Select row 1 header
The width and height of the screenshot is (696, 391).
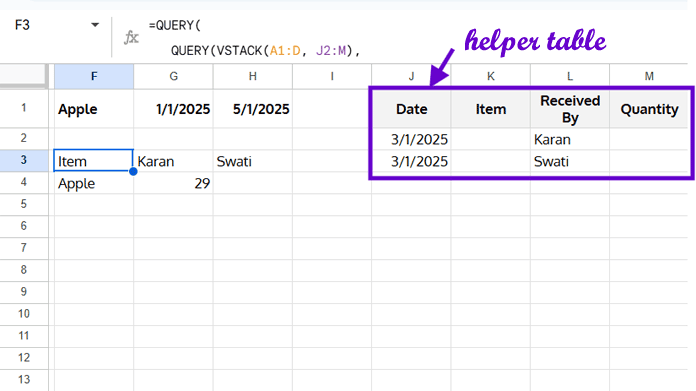[x=24, y=108]
